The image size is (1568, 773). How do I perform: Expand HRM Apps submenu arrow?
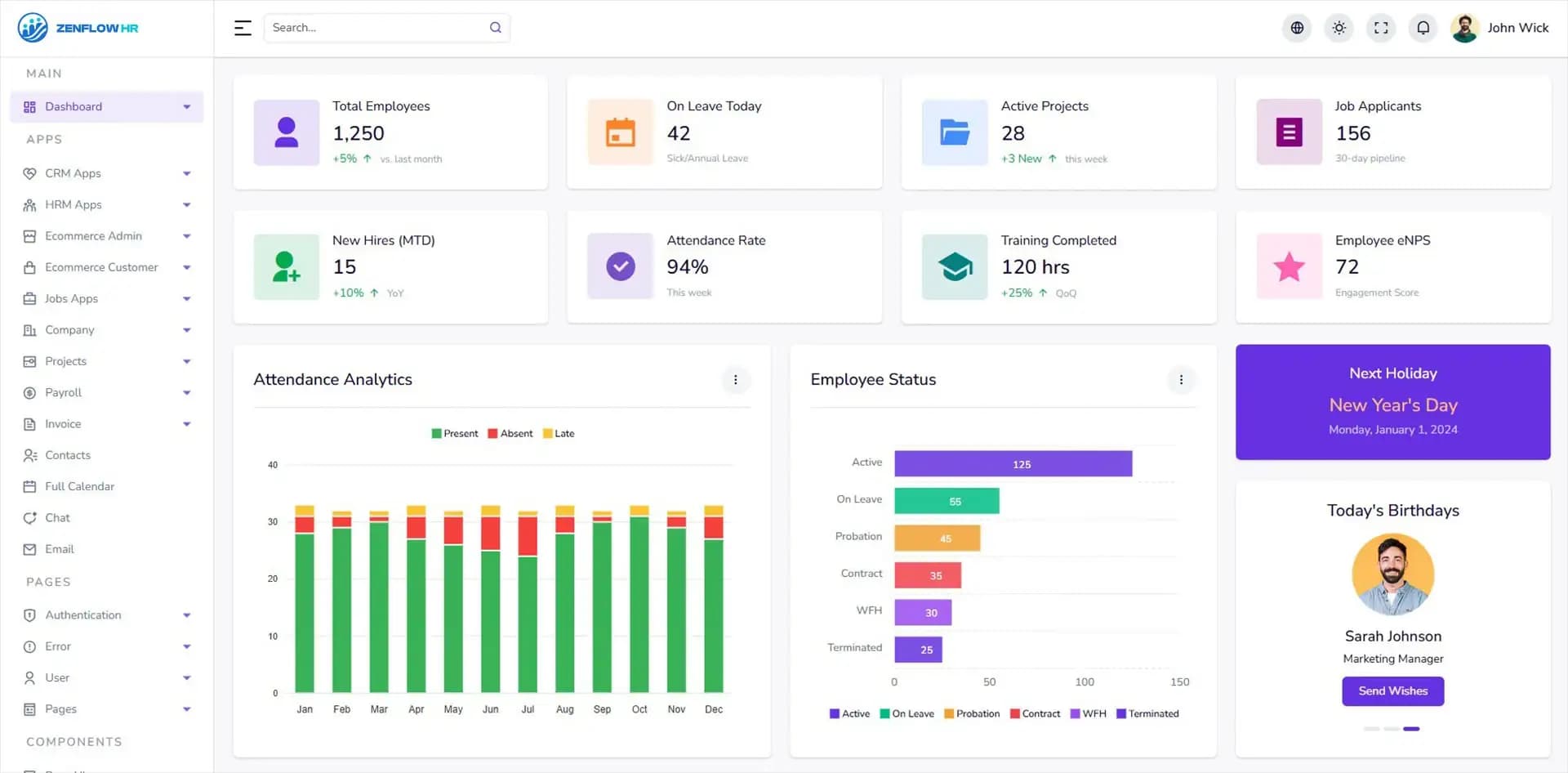click(187, 205)
